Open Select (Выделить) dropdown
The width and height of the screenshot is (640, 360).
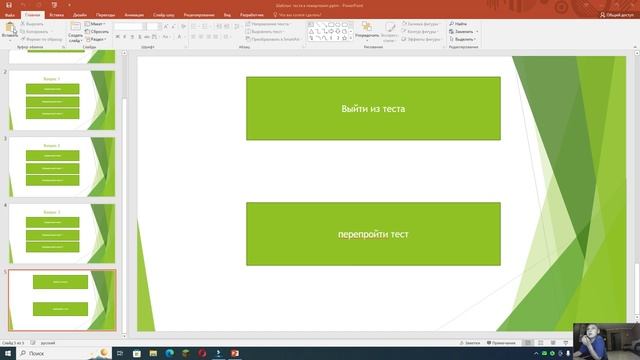[462, 39]
